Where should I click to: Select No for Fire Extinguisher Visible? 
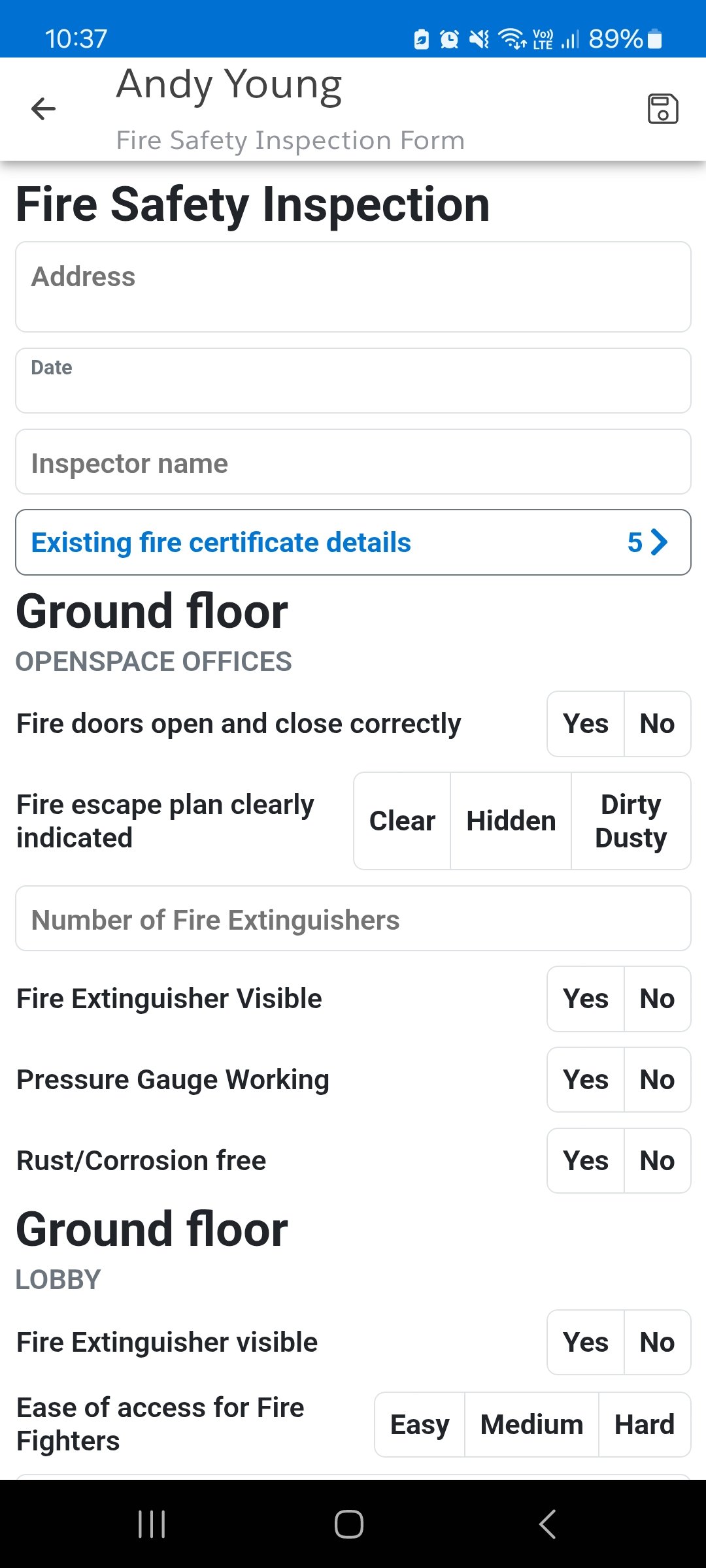click(x=657, y=999)
